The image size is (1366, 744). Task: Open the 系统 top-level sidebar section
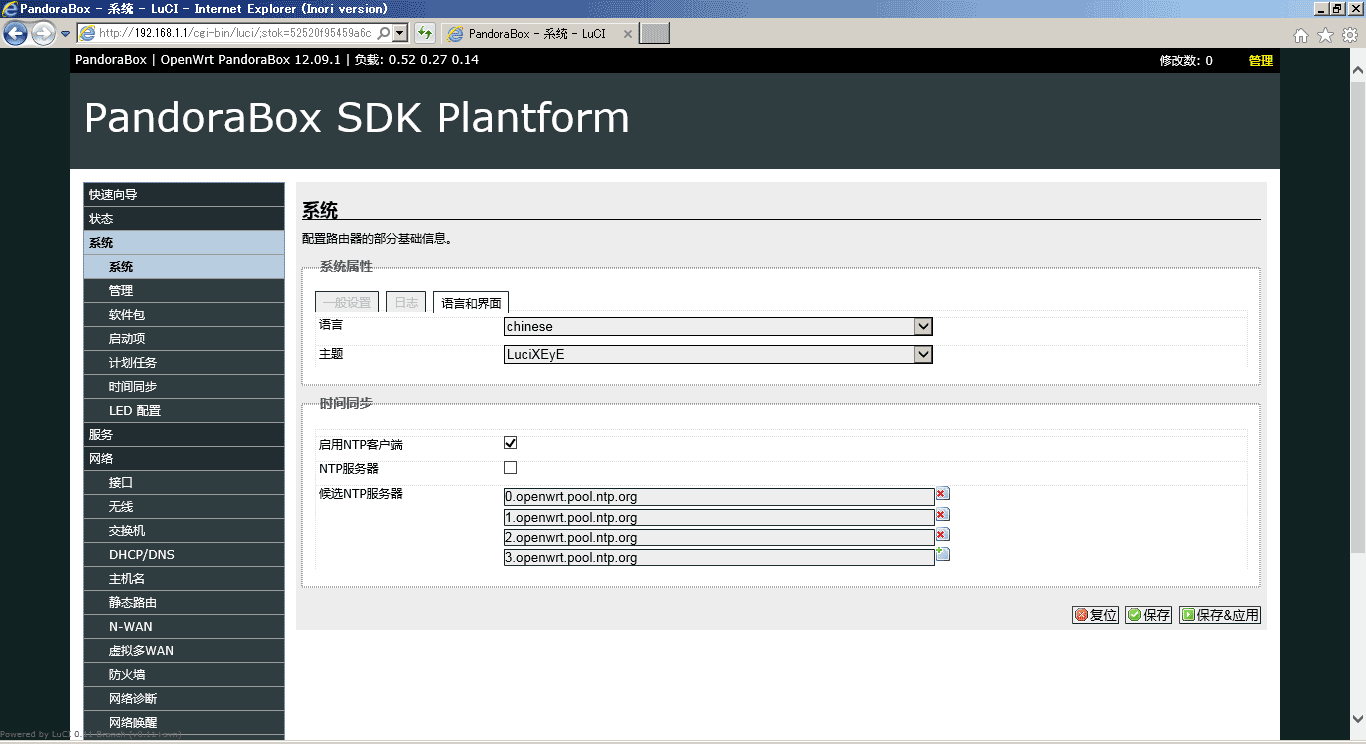coord(184,242)
